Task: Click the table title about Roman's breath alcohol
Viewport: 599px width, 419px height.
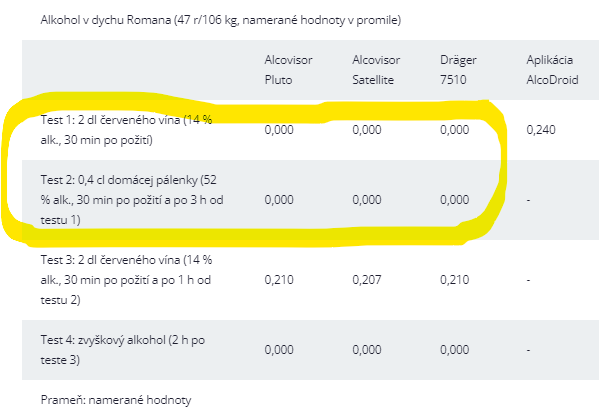Action: pyautogui.click(x=221, y=20)
